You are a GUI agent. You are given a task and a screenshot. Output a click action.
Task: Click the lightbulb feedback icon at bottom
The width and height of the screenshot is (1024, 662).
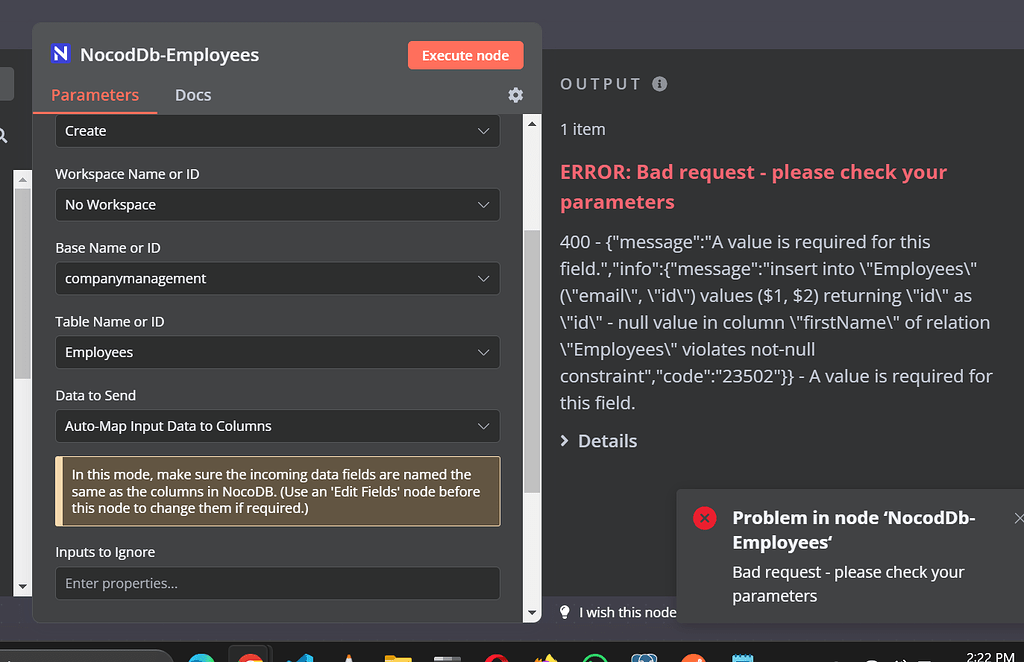(563, 611)
